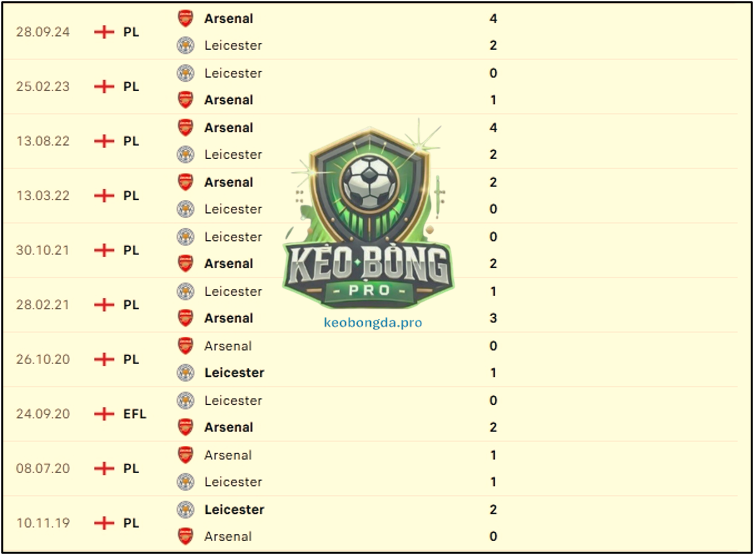Open the 28.02.21 match date
This screenshot has width=755, height=556.
(x=43, y=305)
